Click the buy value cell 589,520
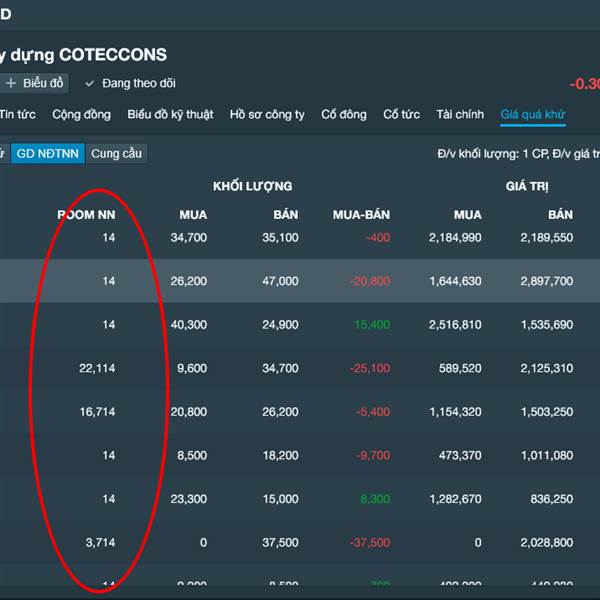 [460, 368]
